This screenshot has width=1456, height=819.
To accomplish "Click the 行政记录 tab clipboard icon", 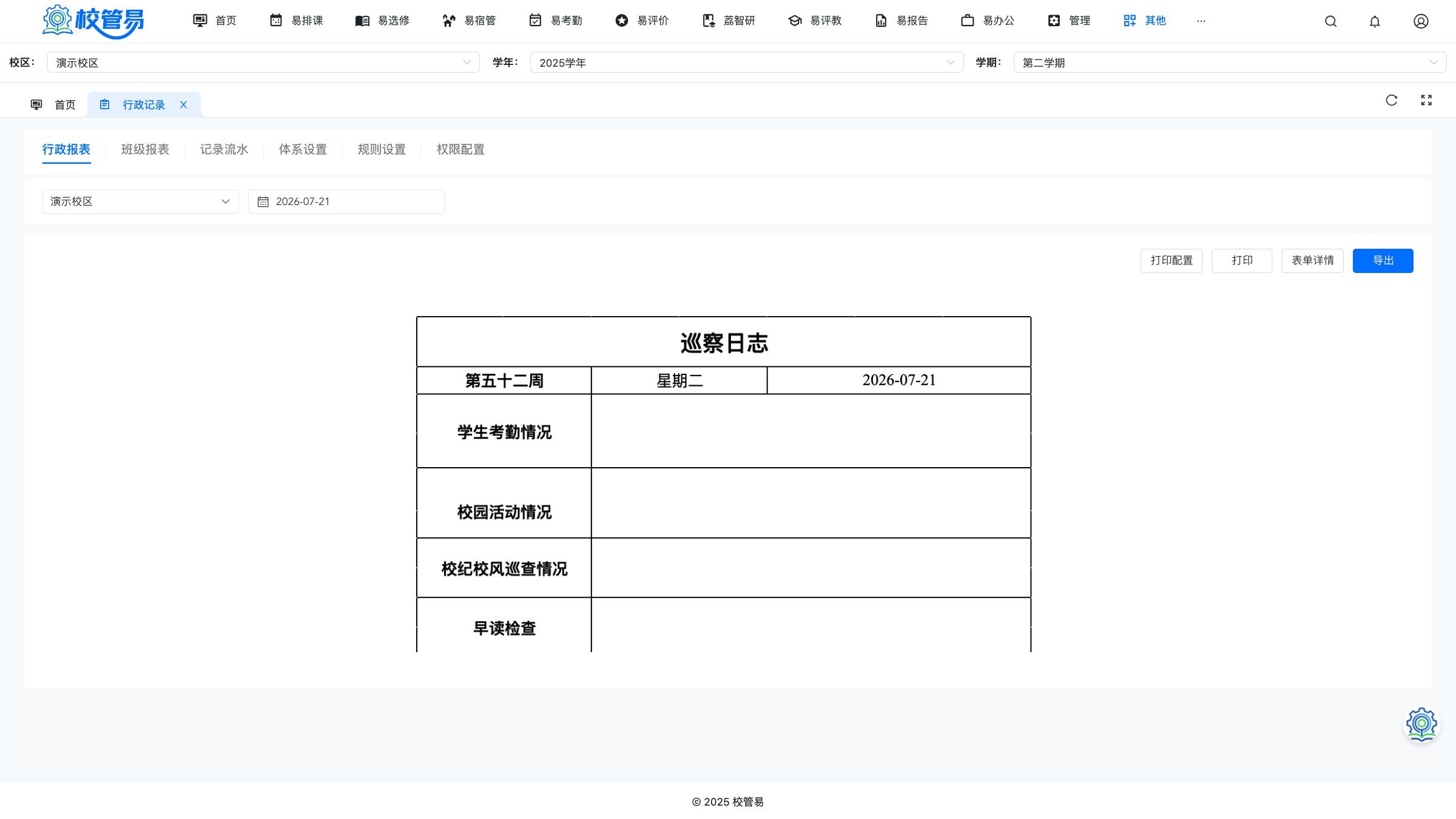I will click(104, 104).
